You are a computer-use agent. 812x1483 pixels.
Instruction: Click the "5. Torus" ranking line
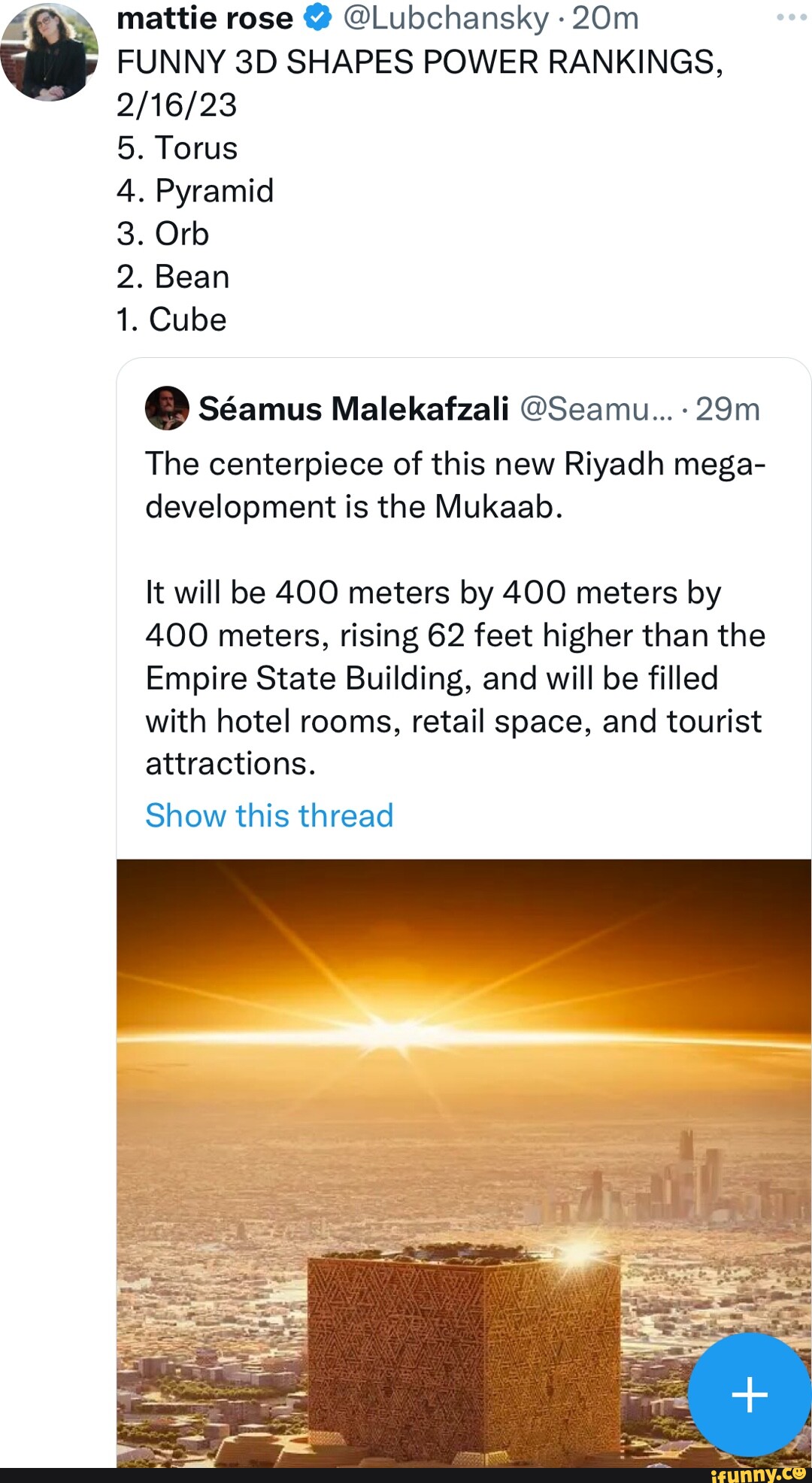pyautogui.click(x=177, y=148)
